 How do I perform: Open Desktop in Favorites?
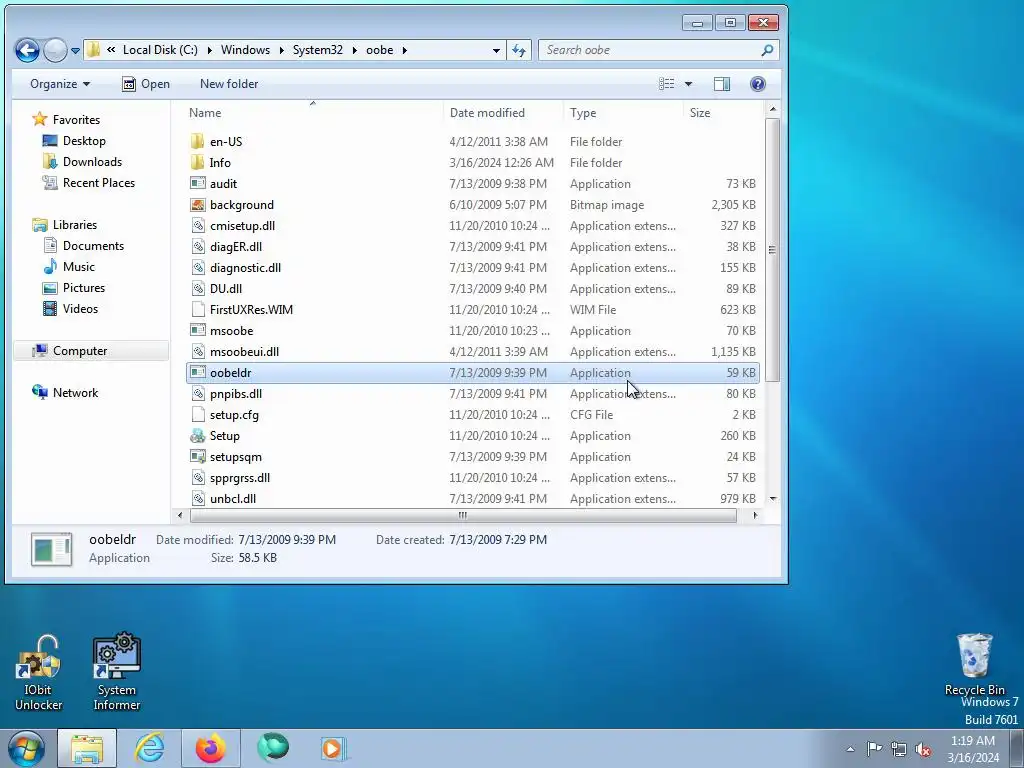(84, 140)
